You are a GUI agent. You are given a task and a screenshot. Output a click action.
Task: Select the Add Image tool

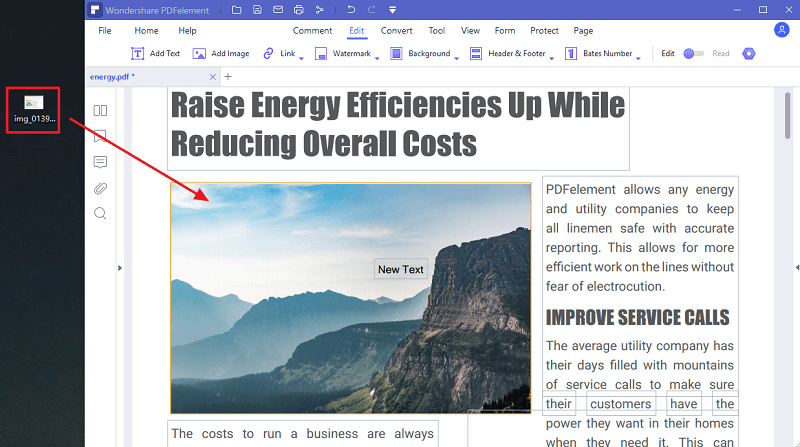221,54
